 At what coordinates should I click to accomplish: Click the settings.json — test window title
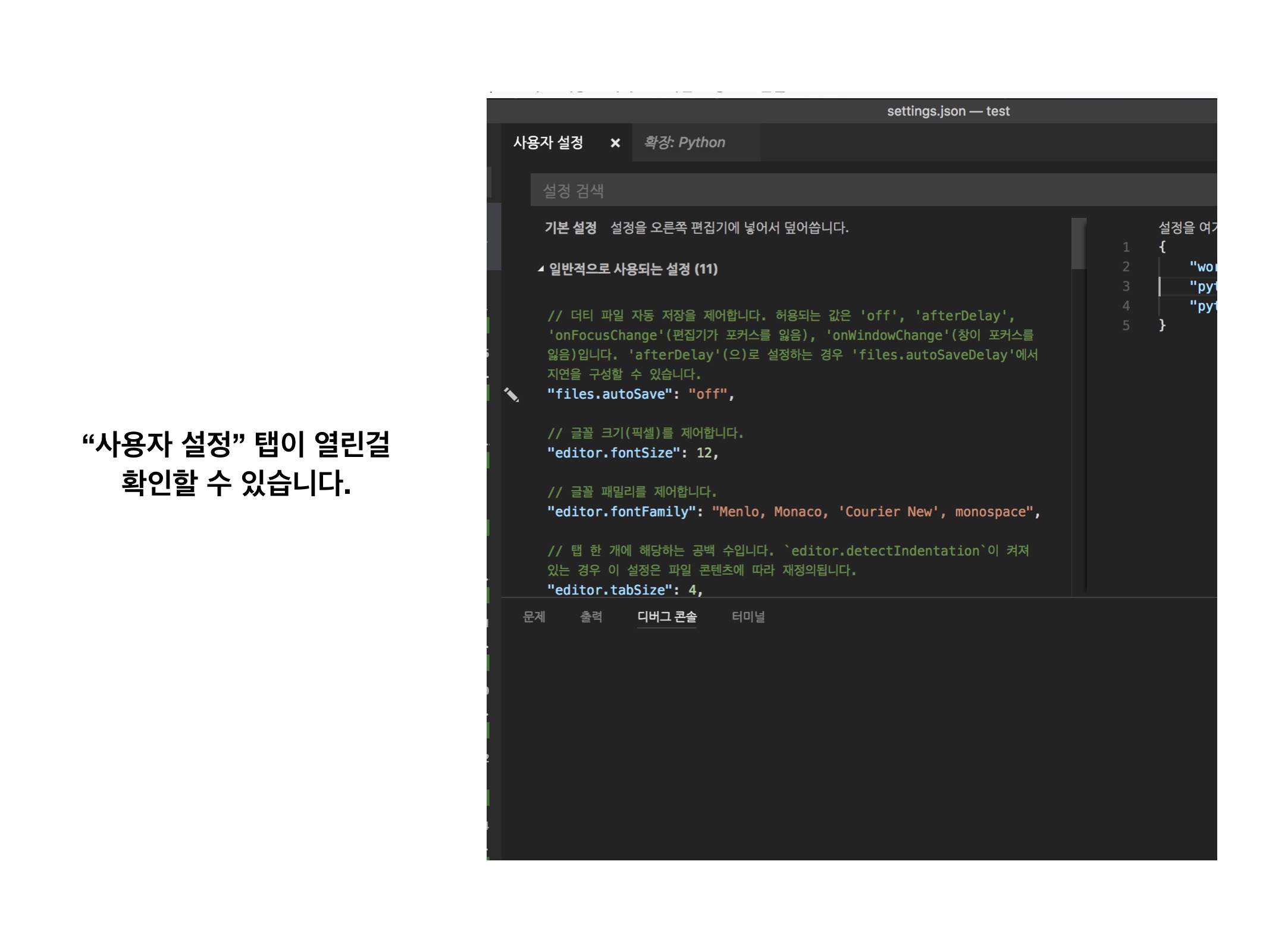(x=948, y=111)
